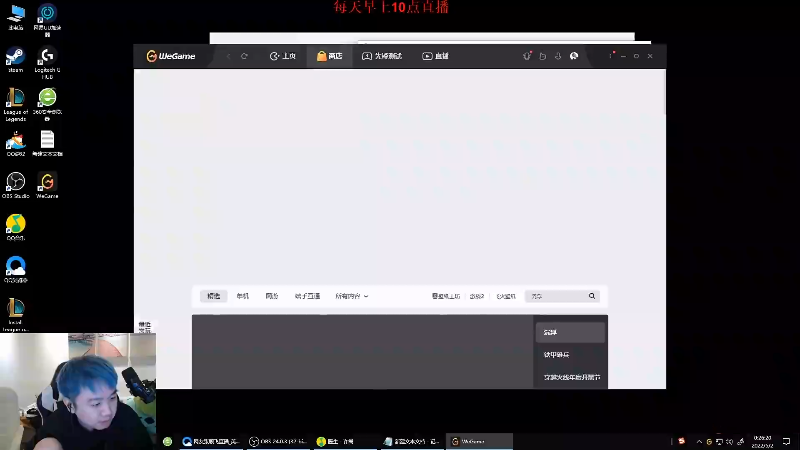Expand the 所有内容 dropdown in the store
Screen dimensions: 800x450
352,296
